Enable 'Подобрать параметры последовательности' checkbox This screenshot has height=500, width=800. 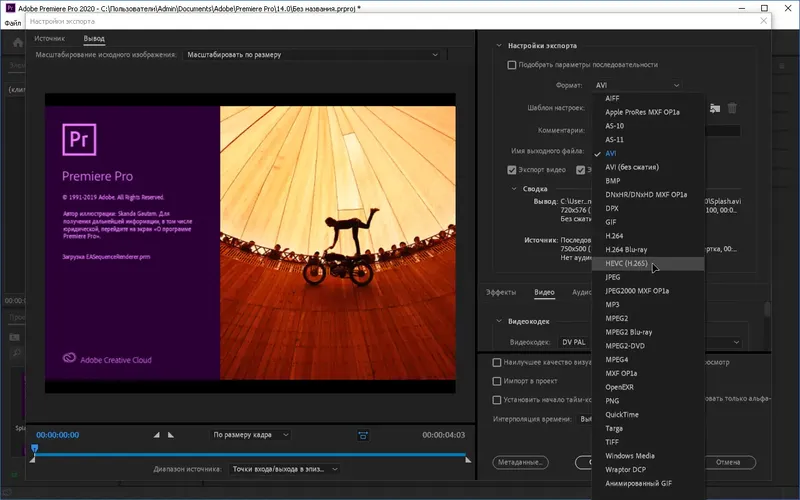tap(512, 65)
